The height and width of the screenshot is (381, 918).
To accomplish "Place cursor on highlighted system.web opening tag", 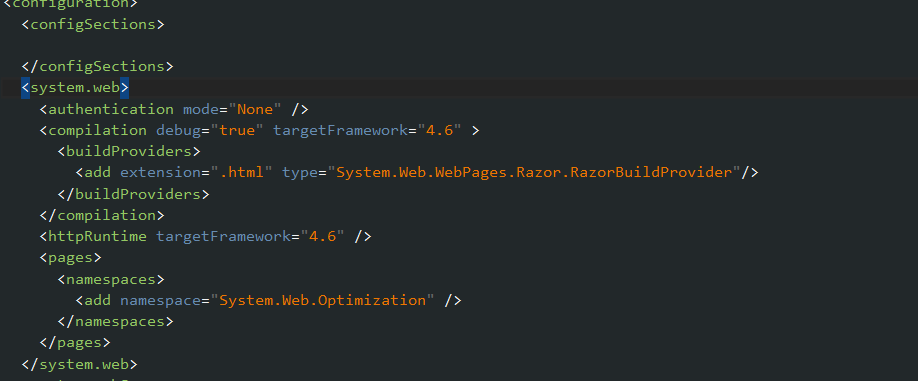I will coord(75,88).
